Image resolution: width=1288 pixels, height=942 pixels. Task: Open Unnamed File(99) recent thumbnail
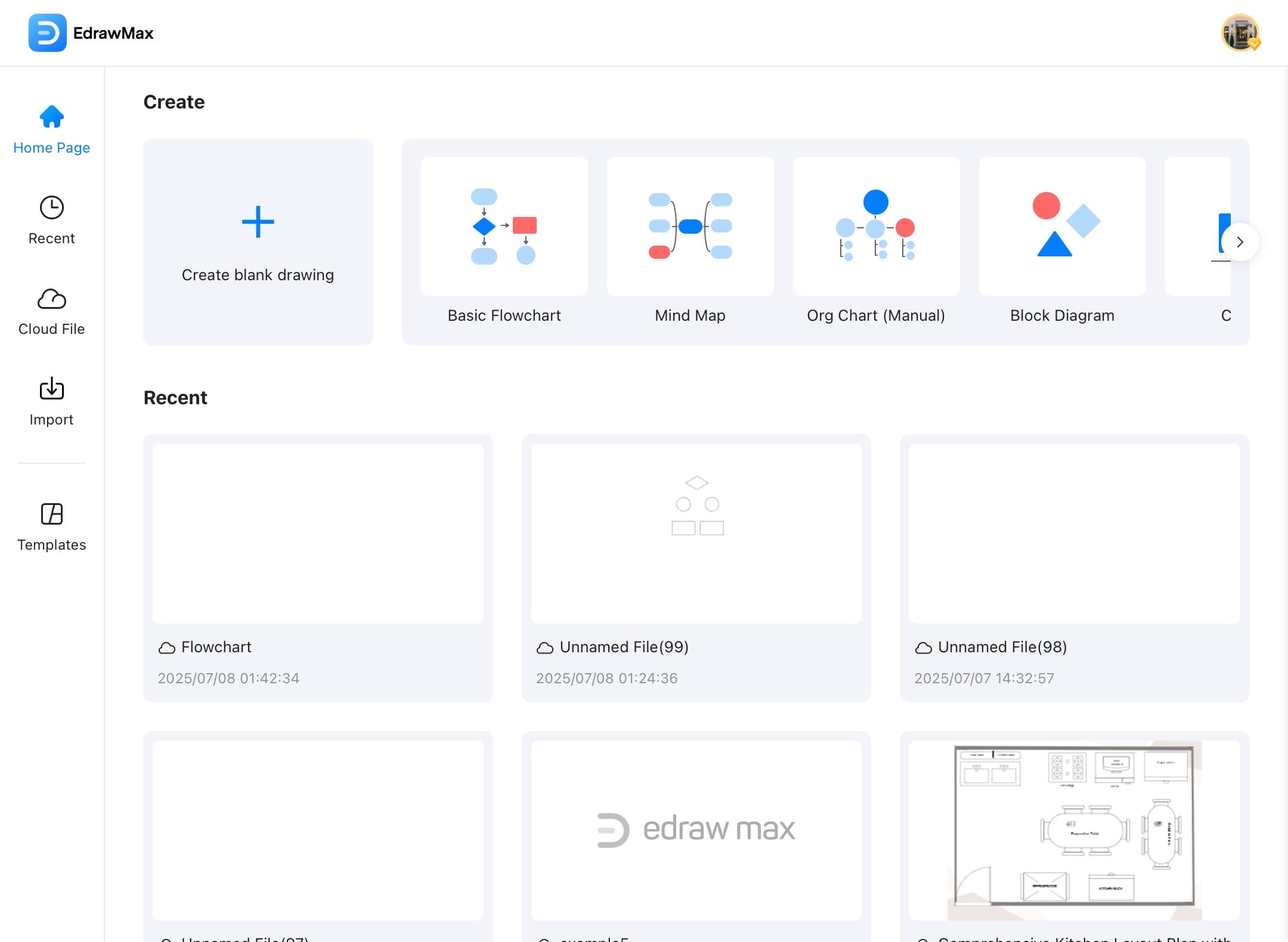coord(696,533)
